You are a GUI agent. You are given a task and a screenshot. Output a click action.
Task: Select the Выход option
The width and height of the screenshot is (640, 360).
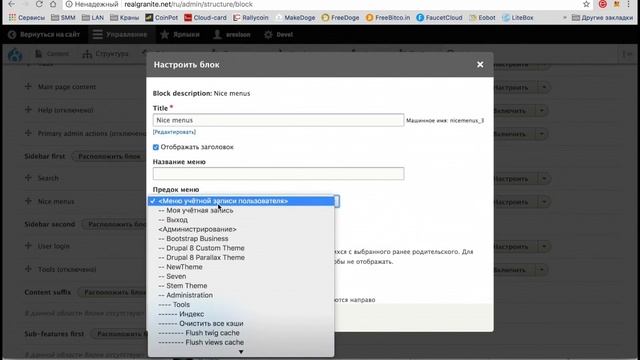click(241, 220)
